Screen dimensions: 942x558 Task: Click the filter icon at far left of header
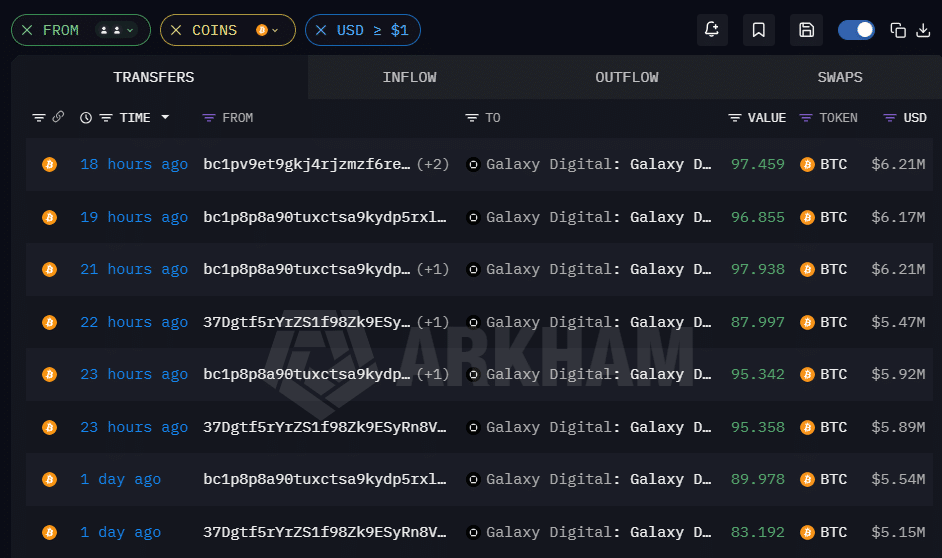click(x=39, y=118)
